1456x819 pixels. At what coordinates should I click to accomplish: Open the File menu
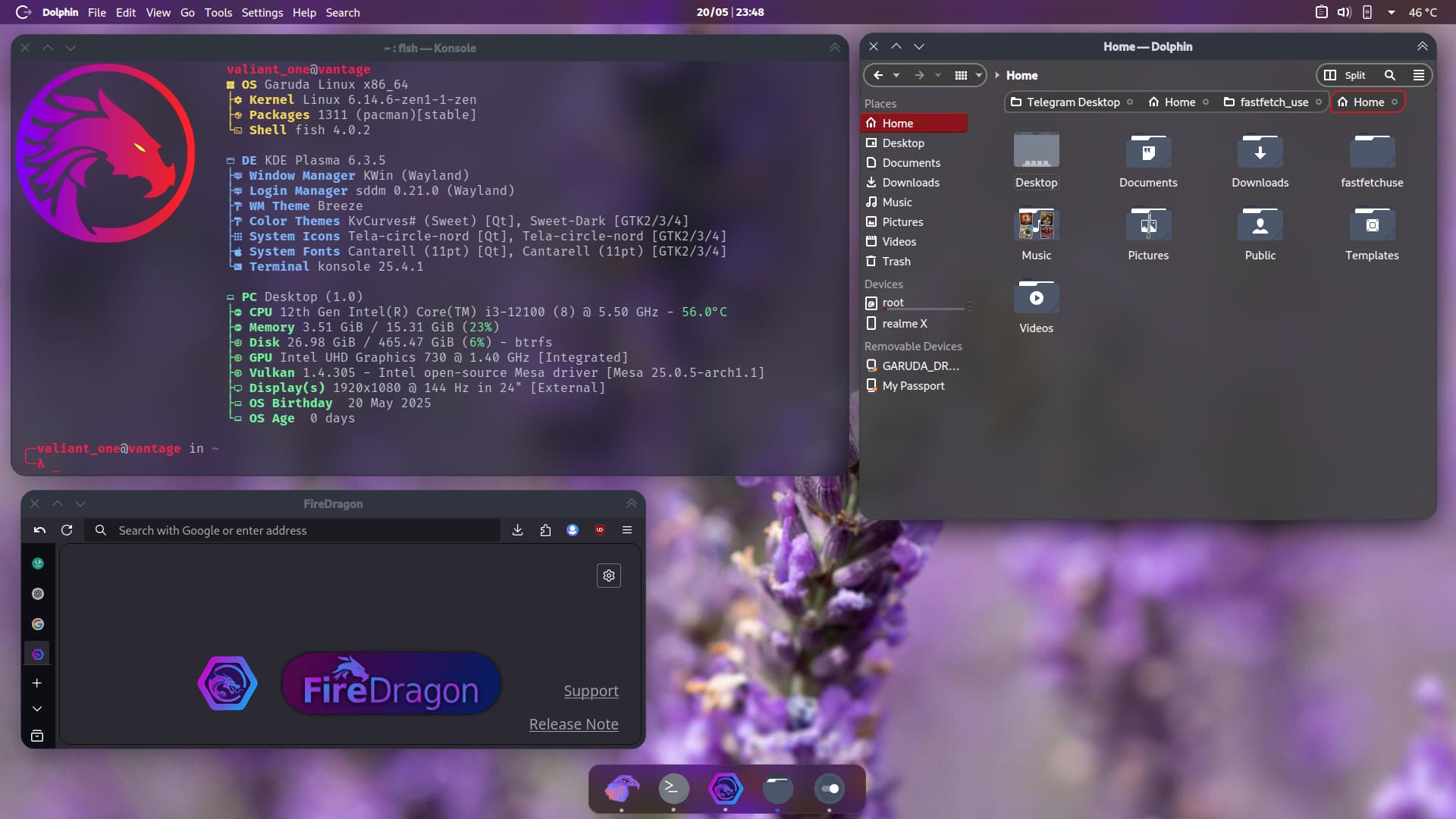[x=96, y=12]
